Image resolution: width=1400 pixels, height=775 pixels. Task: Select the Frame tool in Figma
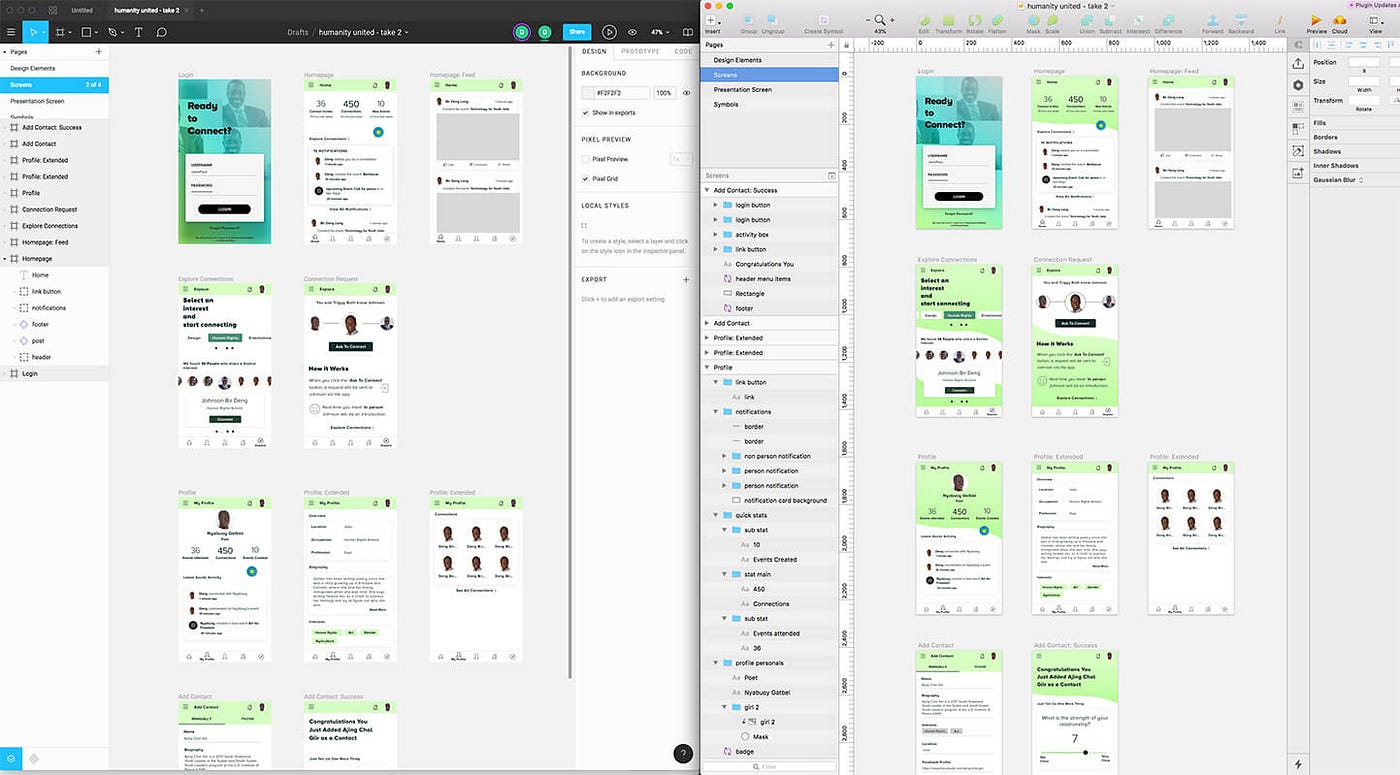[x=62, y=31]
